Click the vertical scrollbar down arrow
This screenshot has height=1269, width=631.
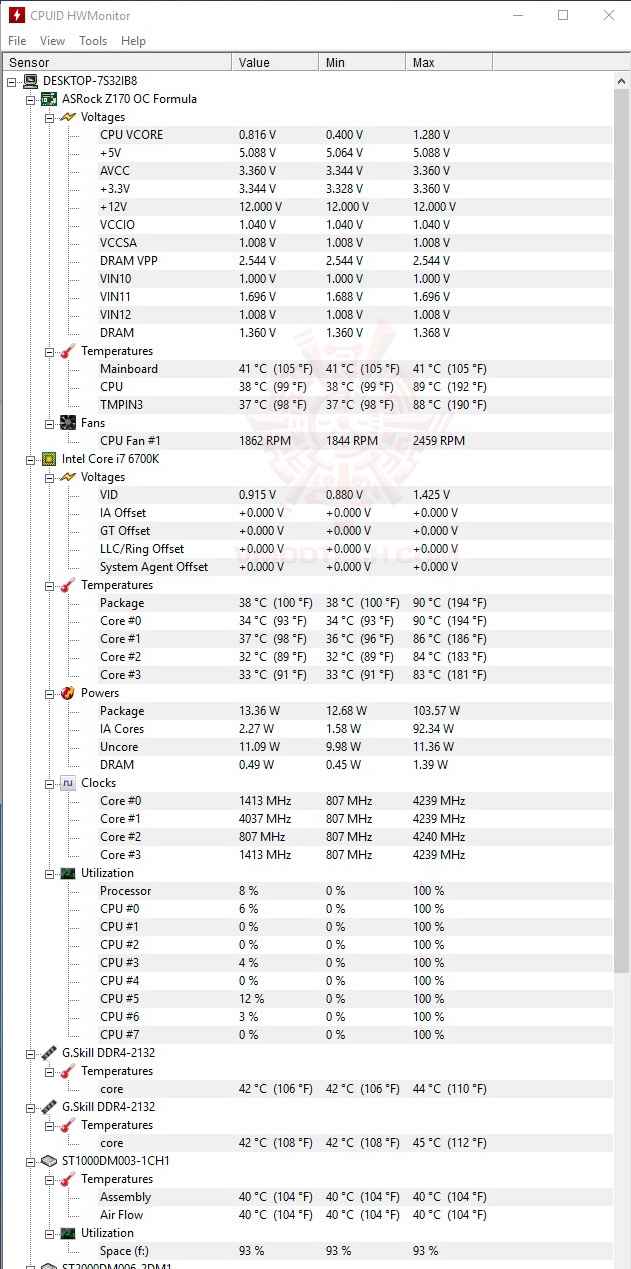[x=622, y=1260]
